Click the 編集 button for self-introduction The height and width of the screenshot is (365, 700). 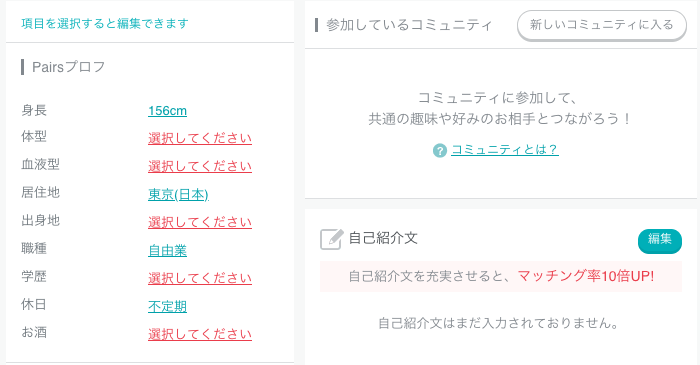click(x=660, y=241)
